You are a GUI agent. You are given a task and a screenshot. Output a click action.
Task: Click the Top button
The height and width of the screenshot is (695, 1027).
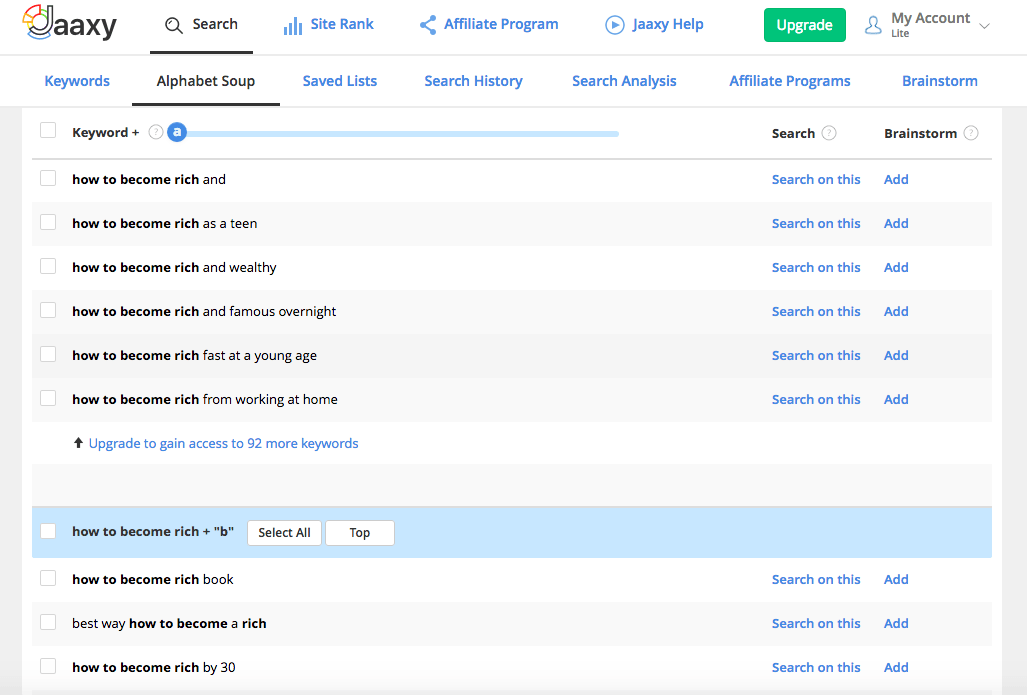(360, 533)
